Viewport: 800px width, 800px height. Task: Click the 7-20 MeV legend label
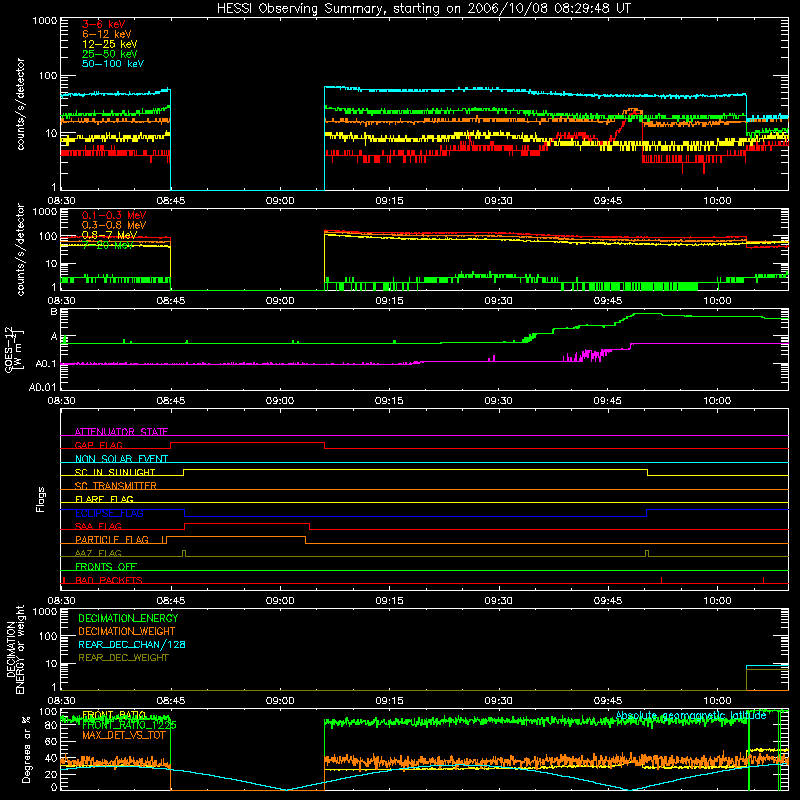(108, 245)
